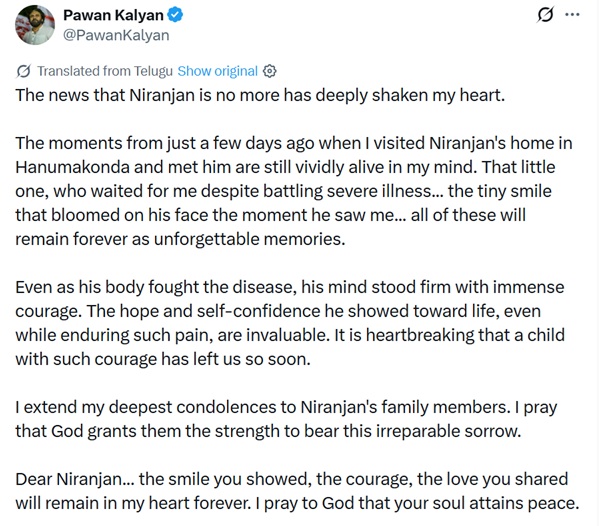Click the line will remain in my heart forever

(298, 503)
